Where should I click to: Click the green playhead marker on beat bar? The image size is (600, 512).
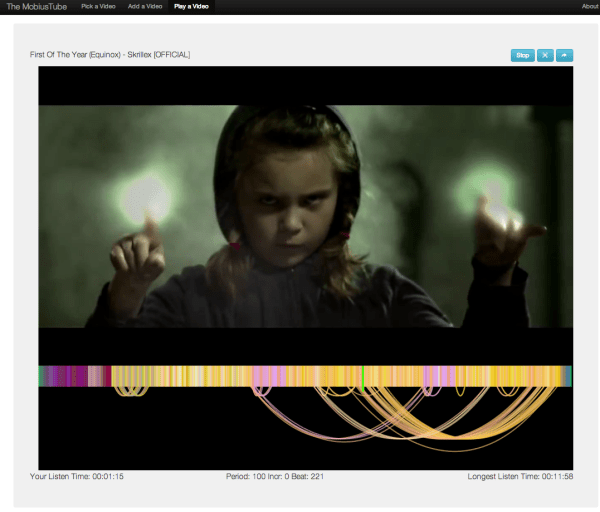coord(363,378)
